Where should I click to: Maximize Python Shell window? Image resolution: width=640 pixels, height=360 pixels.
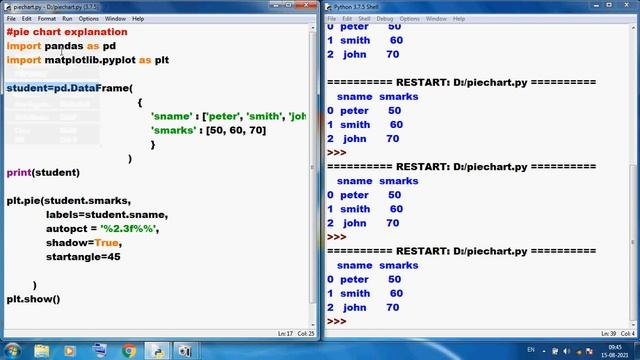pos(609,5)
